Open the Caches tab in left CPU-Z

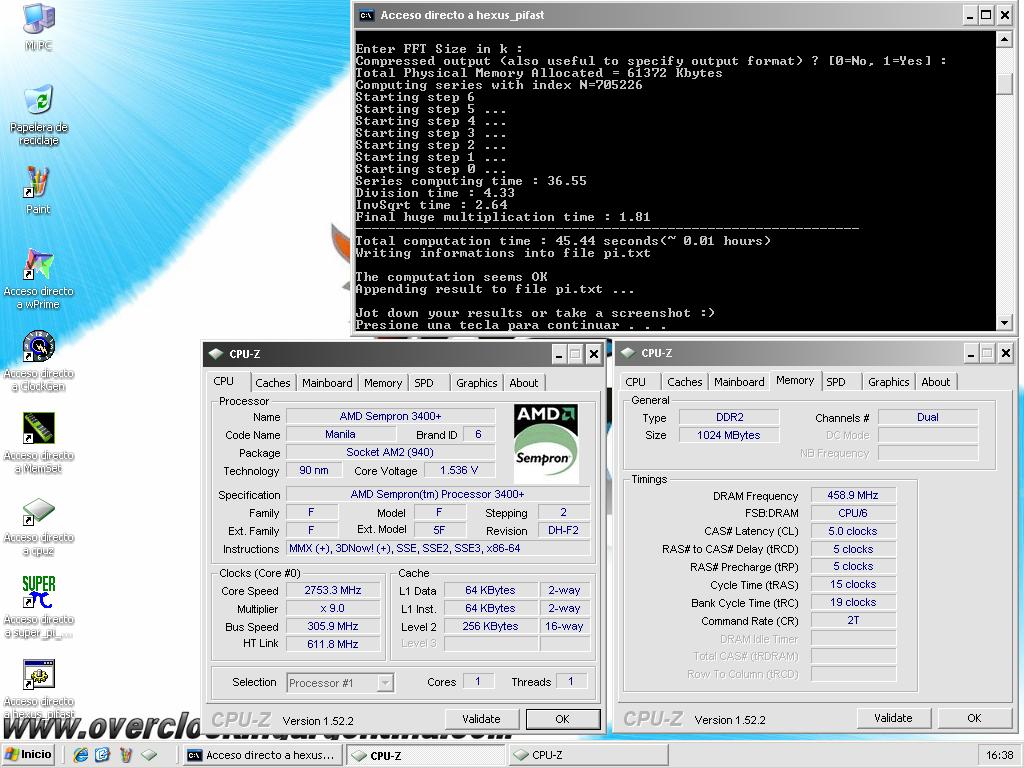[272, 383]
